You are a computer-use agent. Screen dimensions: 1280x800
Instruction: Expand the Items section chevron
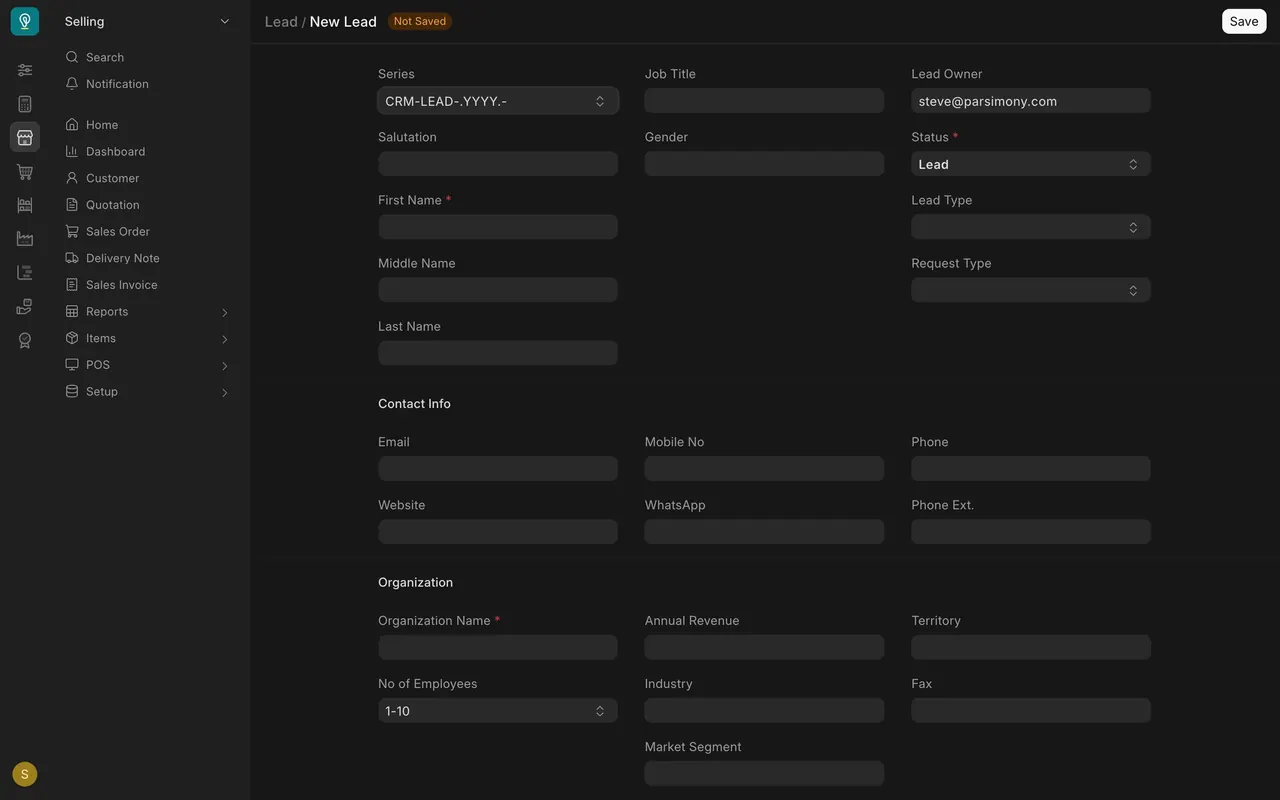click(224, 339)
